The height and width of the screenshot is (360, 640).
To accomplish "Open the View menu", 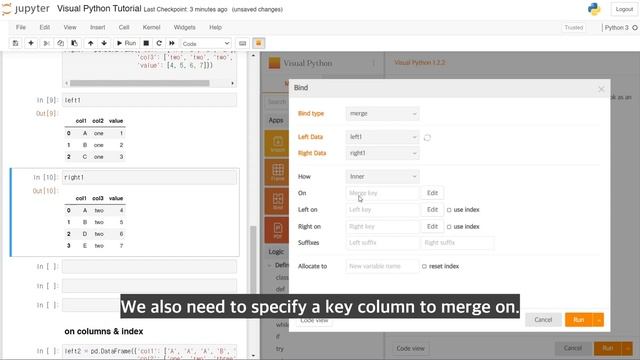I will tap(70, 27).
